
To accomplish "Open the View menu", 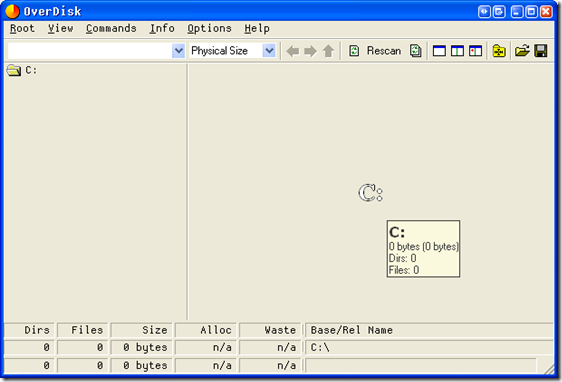I will pos(61,28).
